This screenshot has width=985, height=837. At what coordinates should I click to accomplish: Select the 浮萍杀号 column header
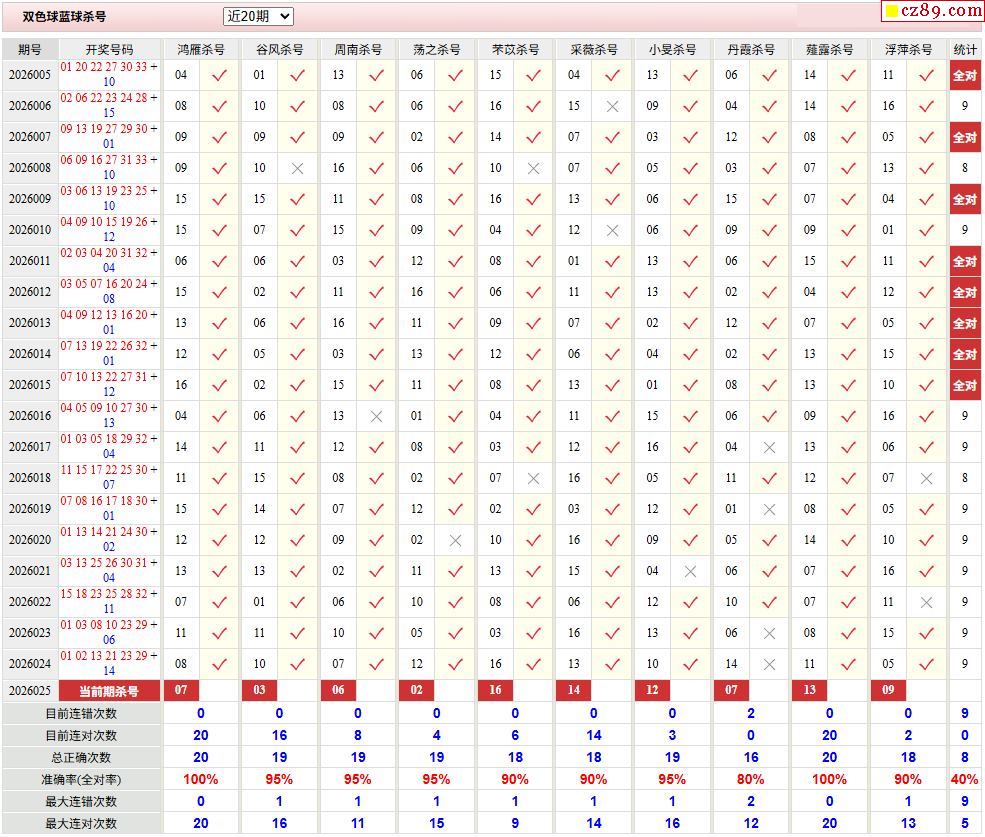(x=907, y=49)
